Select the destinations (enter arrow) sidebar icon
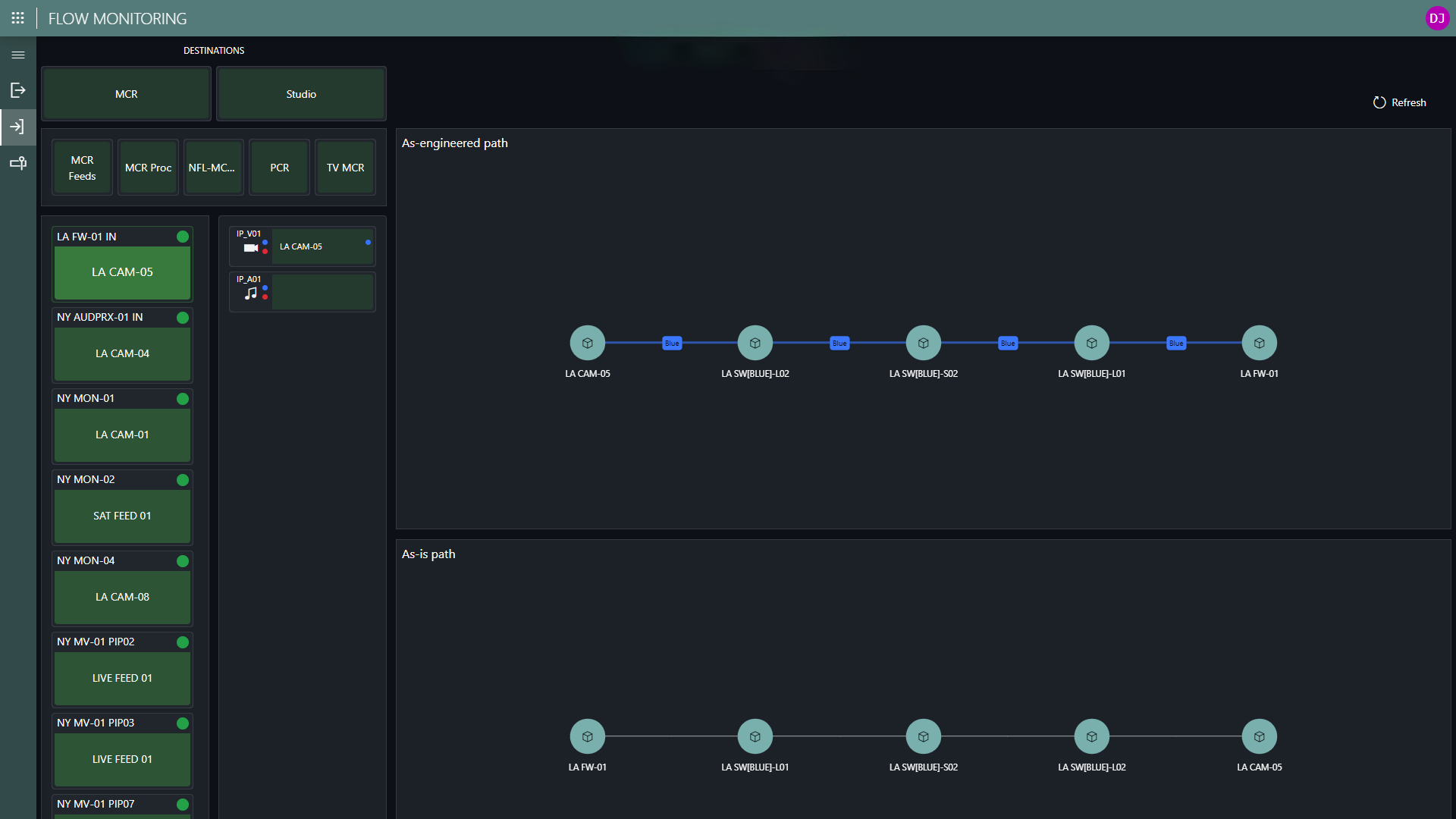 [18, 127]
